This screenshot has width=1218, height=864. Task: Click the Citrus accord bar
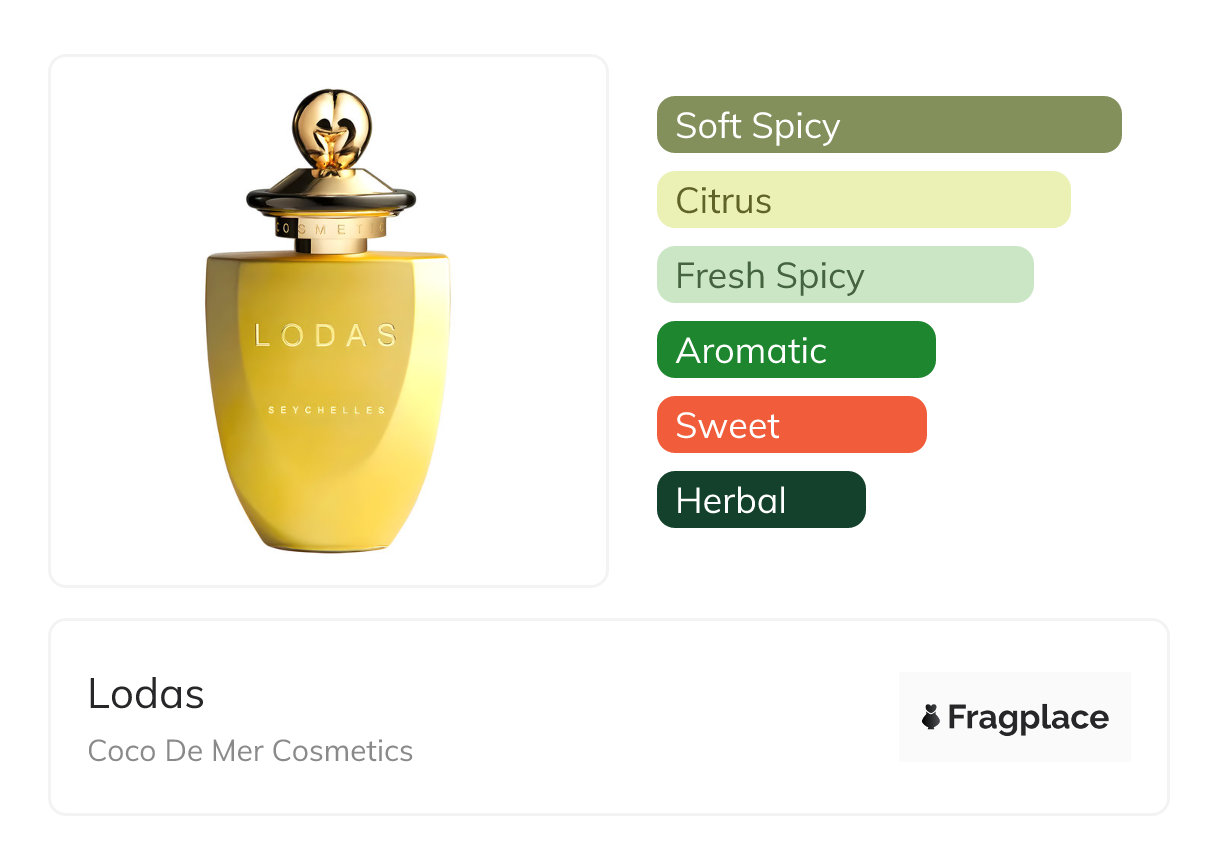click(863, 200)
